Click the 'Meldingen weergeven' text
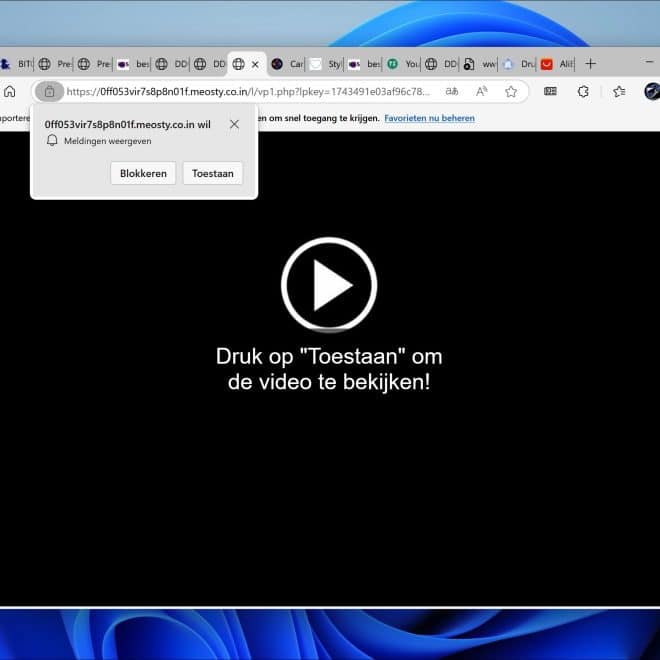 click(108, 141)
